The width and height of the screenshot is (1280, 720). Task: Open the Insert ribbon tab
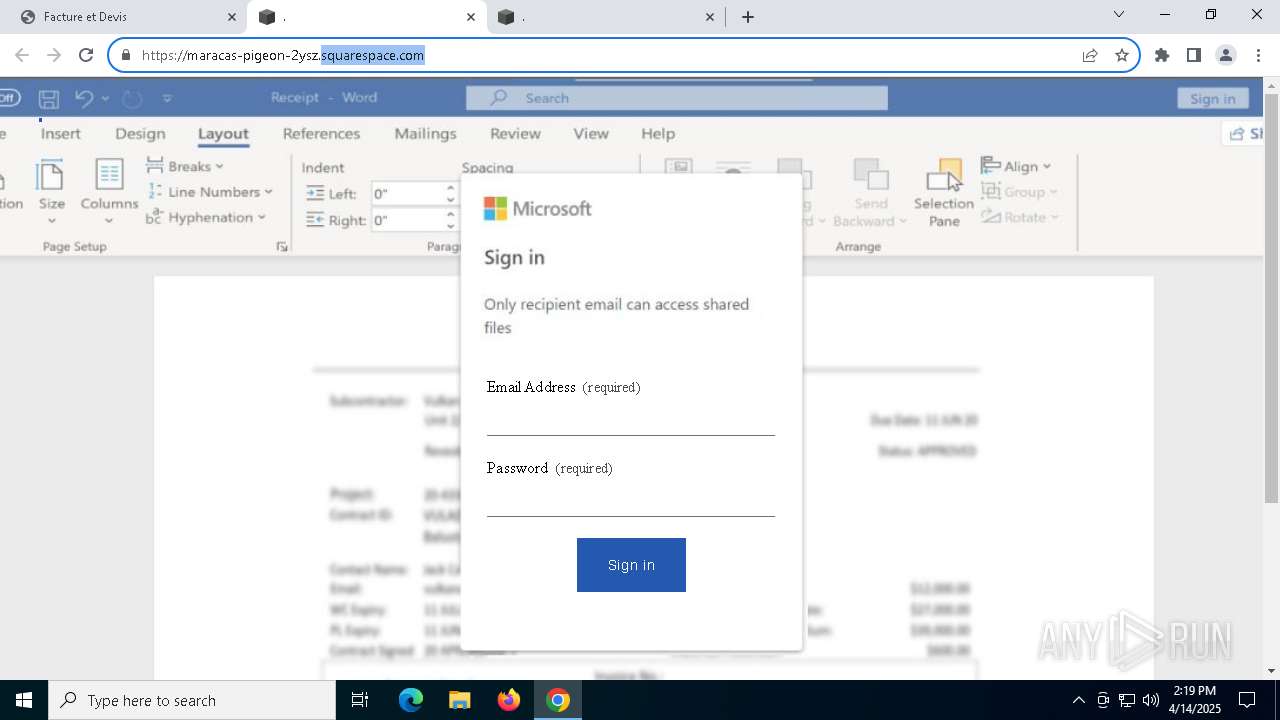(x=60, y=133)
